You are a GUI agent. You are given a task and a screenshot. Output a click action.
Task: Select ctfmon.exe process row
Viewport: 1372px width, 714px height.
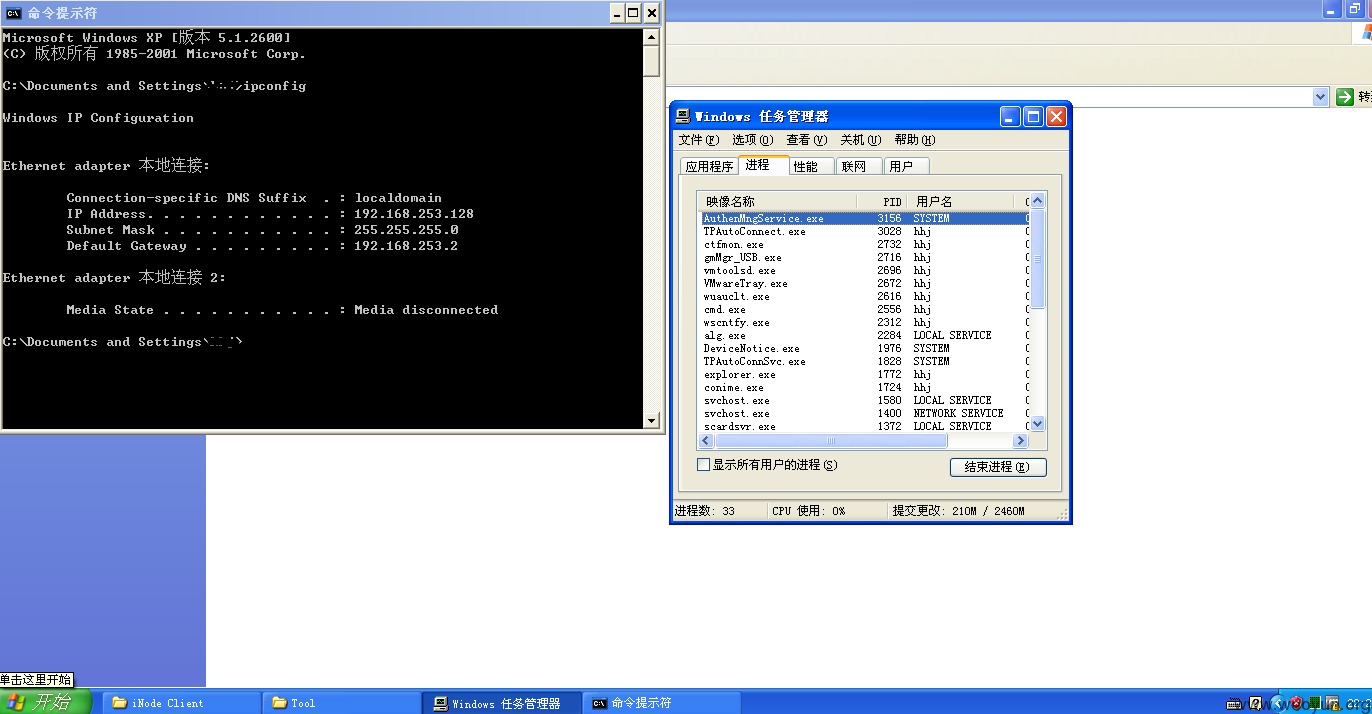coord(864,244)
